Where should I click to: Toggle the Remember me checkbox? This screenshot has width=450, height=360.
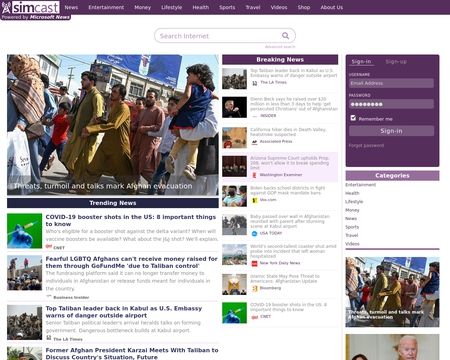(x=353, y=118)
